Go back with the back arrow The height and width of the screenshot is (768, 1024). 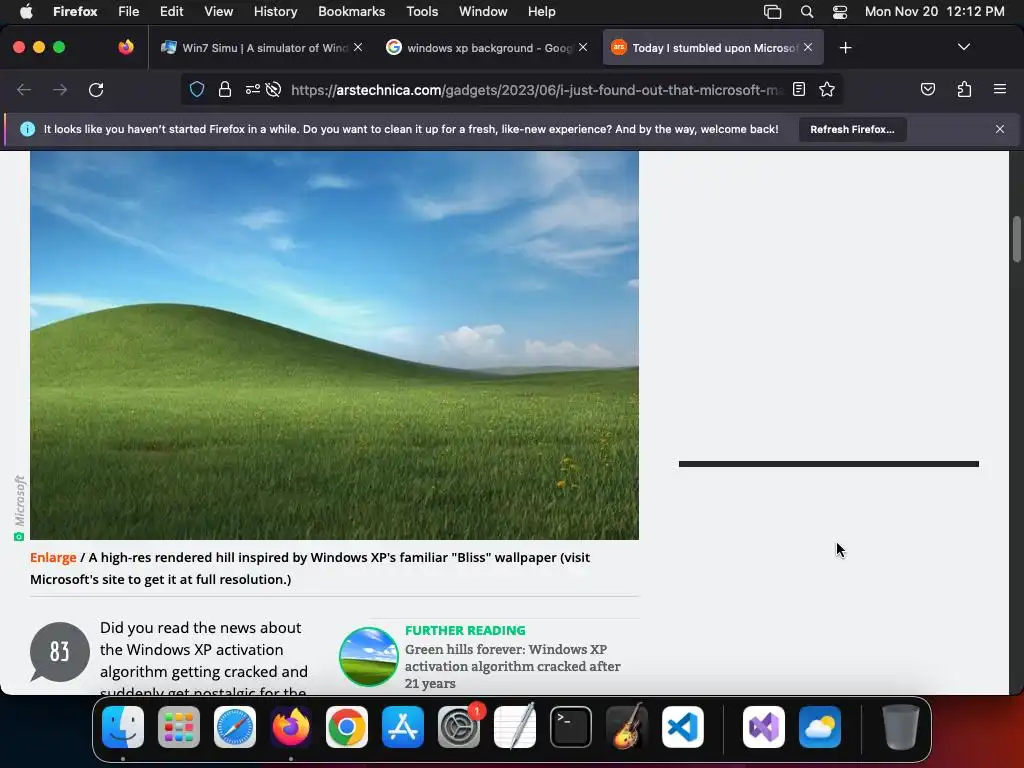point(24,89)
